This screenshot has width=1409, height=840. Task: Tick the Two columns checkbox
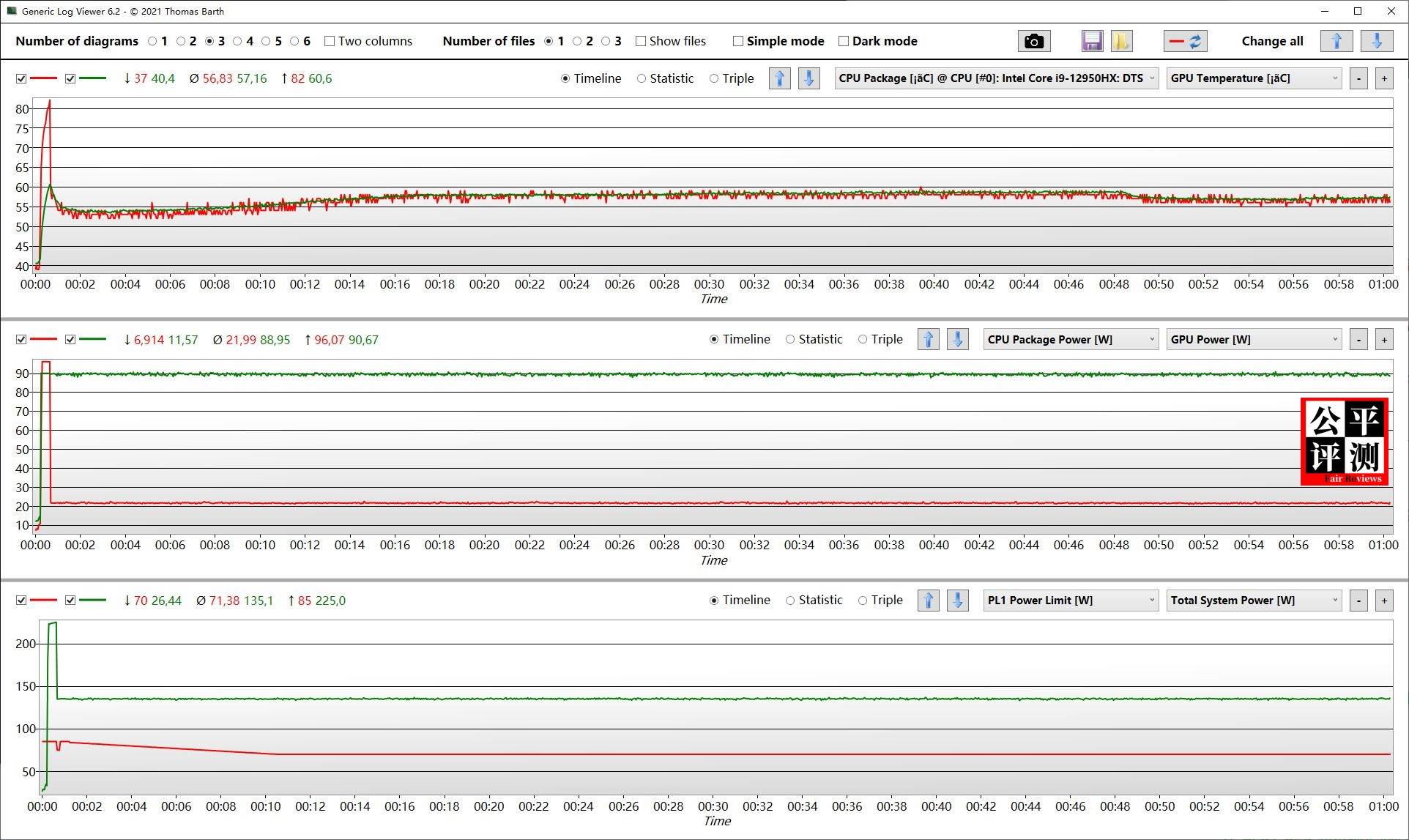[330, 41]
